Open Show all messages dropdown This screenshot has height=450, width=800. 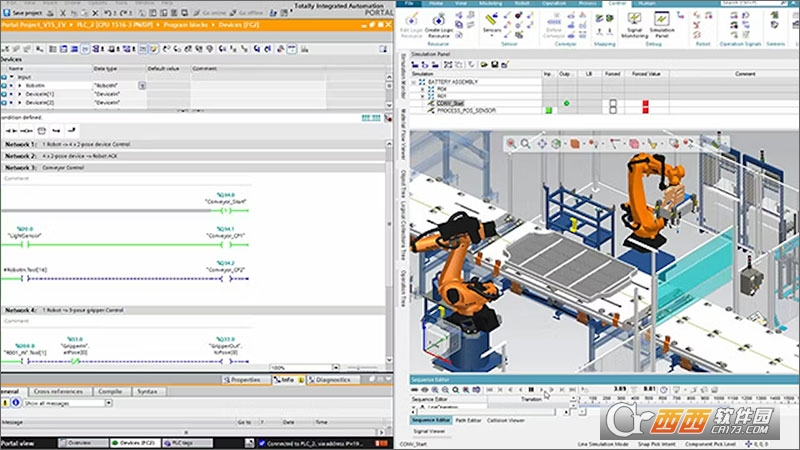tap(109, 403)
